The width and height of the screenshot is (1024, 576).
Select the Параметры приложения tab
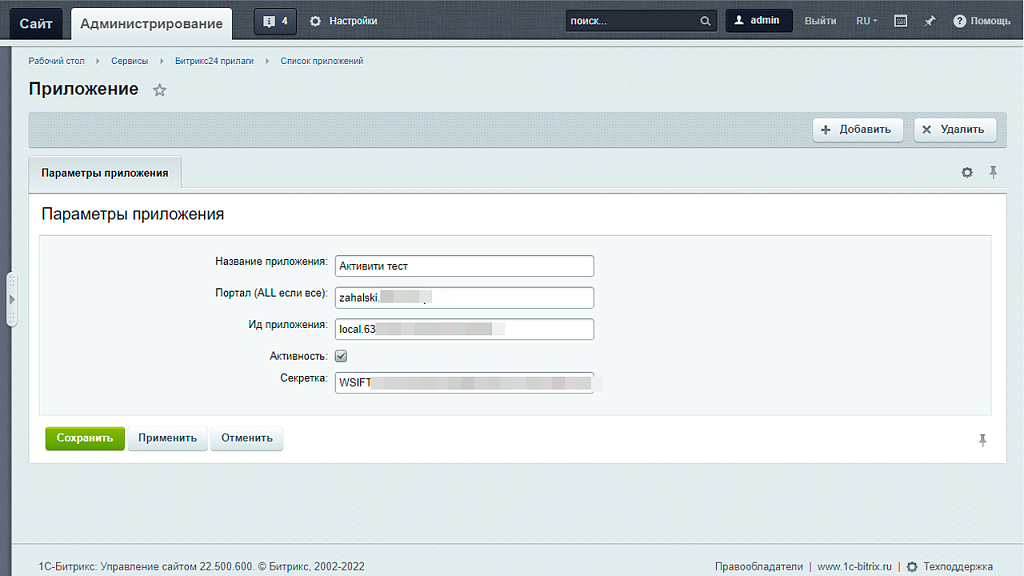(x=105, y=173)
